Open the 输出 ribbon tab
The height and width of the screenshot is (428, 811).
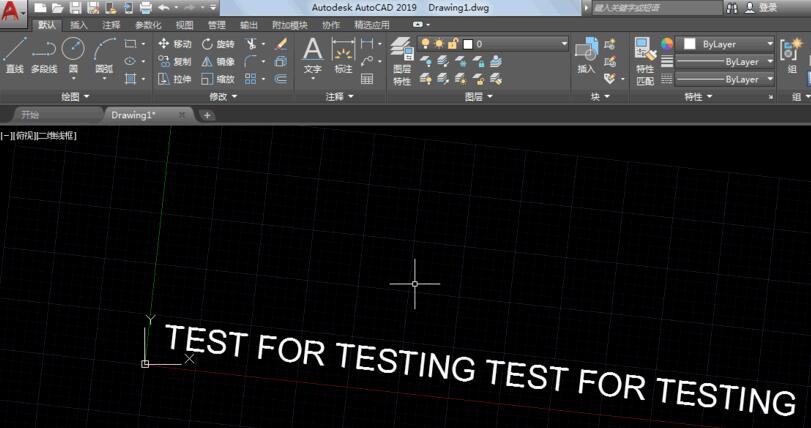click(249, 25)
